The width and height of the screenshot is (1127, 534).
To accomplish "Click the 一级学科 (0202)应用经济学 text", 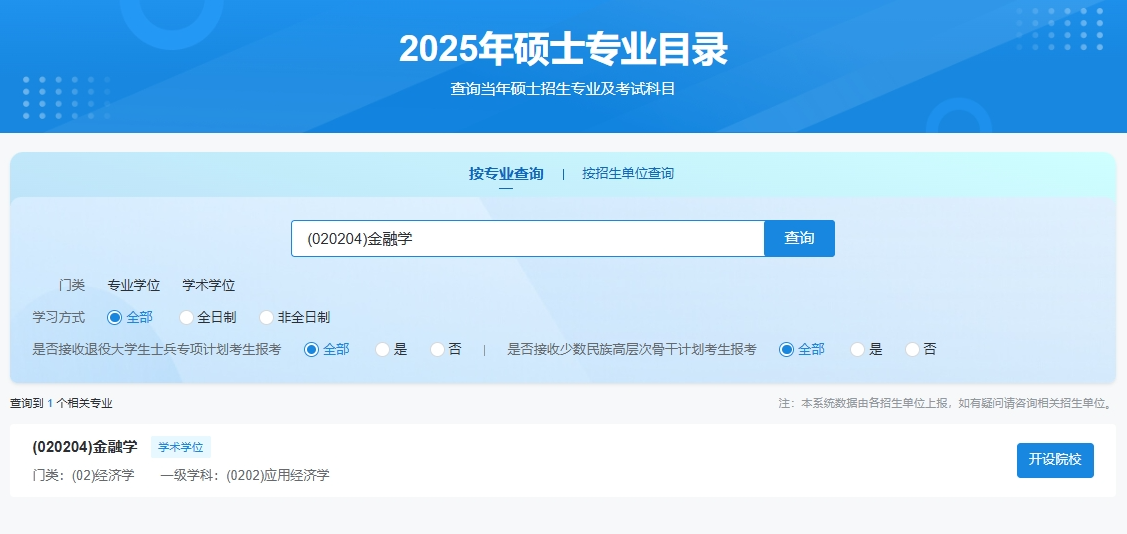I will [245, 475].
